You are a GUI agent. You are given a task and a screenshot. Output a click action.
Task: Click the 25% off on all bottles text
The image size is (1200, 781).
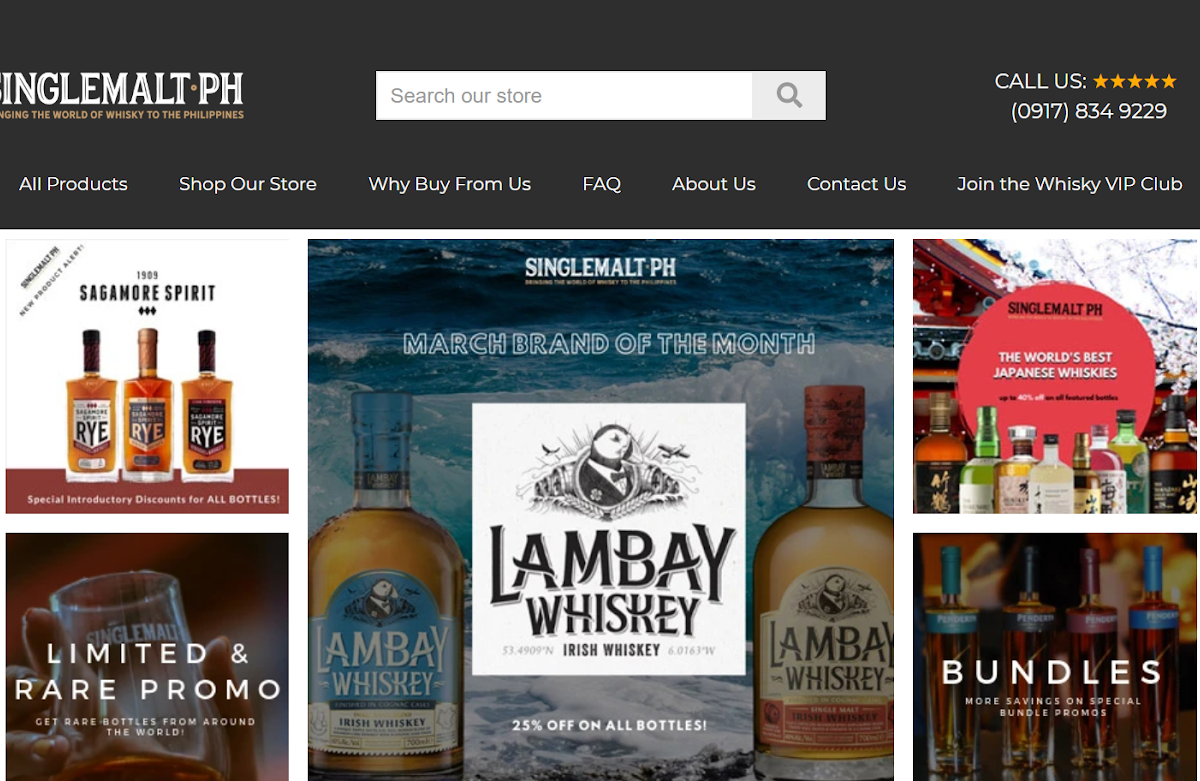[x=609, y=724]
